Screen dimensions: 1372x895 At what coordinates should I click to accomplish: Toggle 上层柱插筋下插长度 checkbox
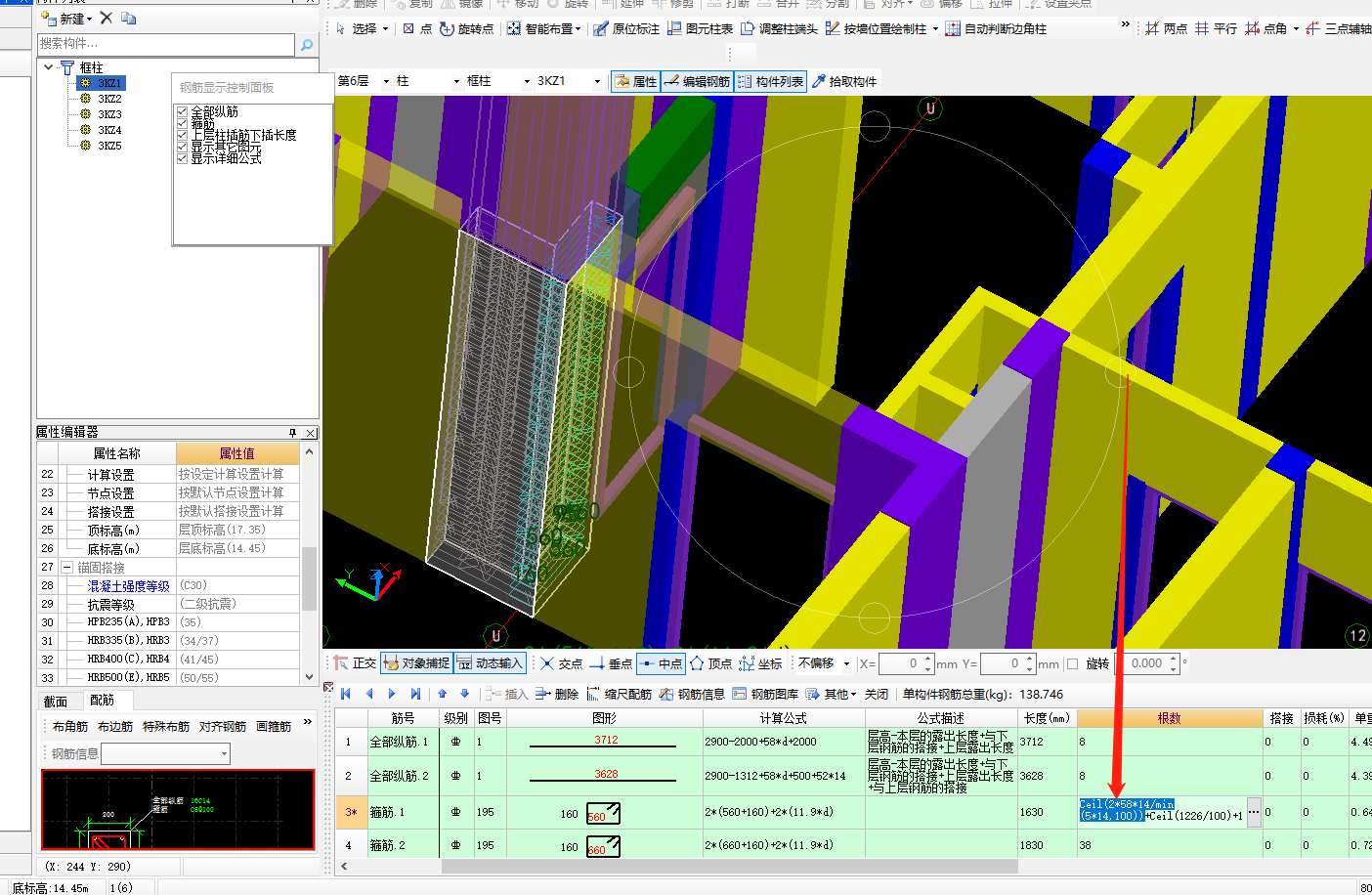tap(183, 135)
